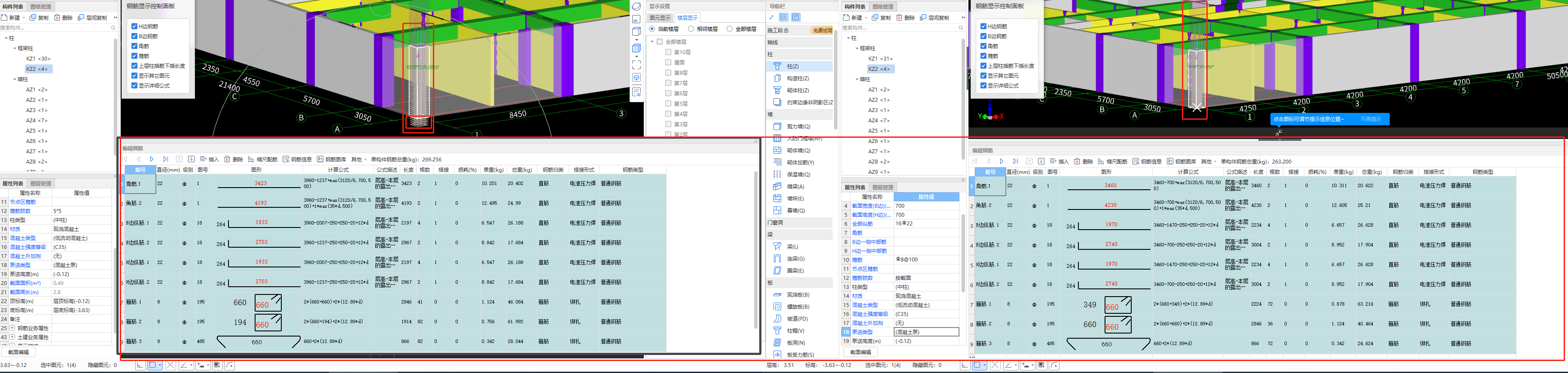Expand 钢筋业务属性 in left property list
The height and width of the screenshot is (373, 1568).
pyautogui.click(x=12, y=328)
